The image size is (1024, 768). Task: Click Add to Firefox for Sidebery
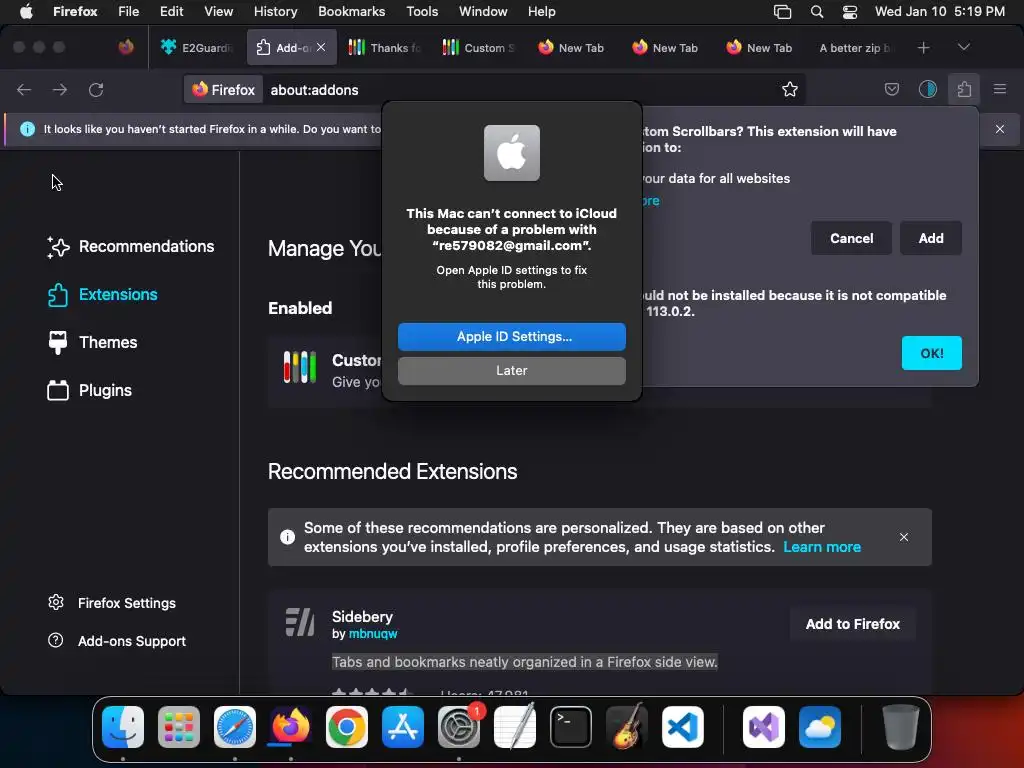(852, 624)
